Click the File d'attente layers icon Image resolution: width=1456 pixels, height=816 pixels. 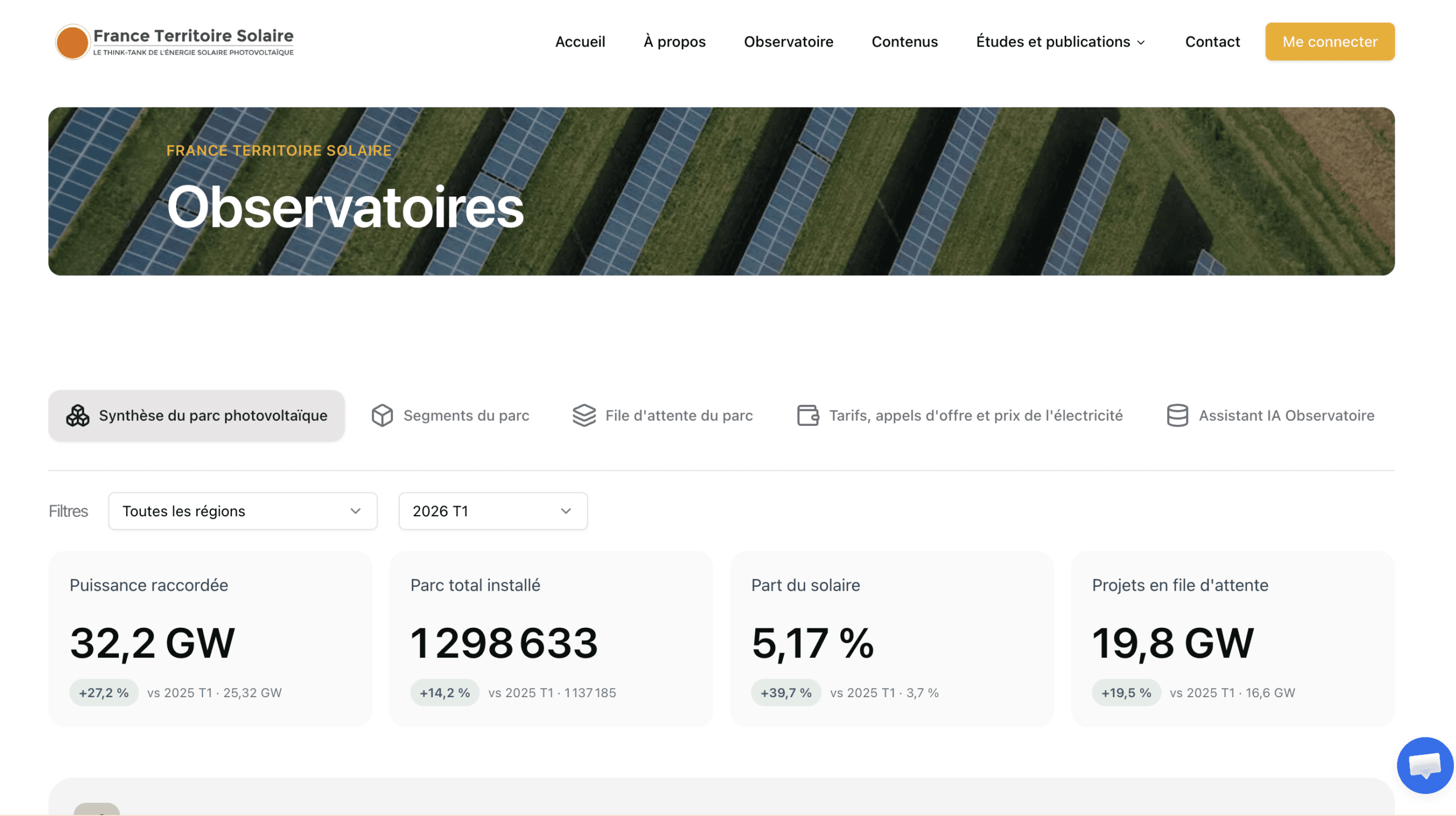pyautogui.click(x=584, y=416)
